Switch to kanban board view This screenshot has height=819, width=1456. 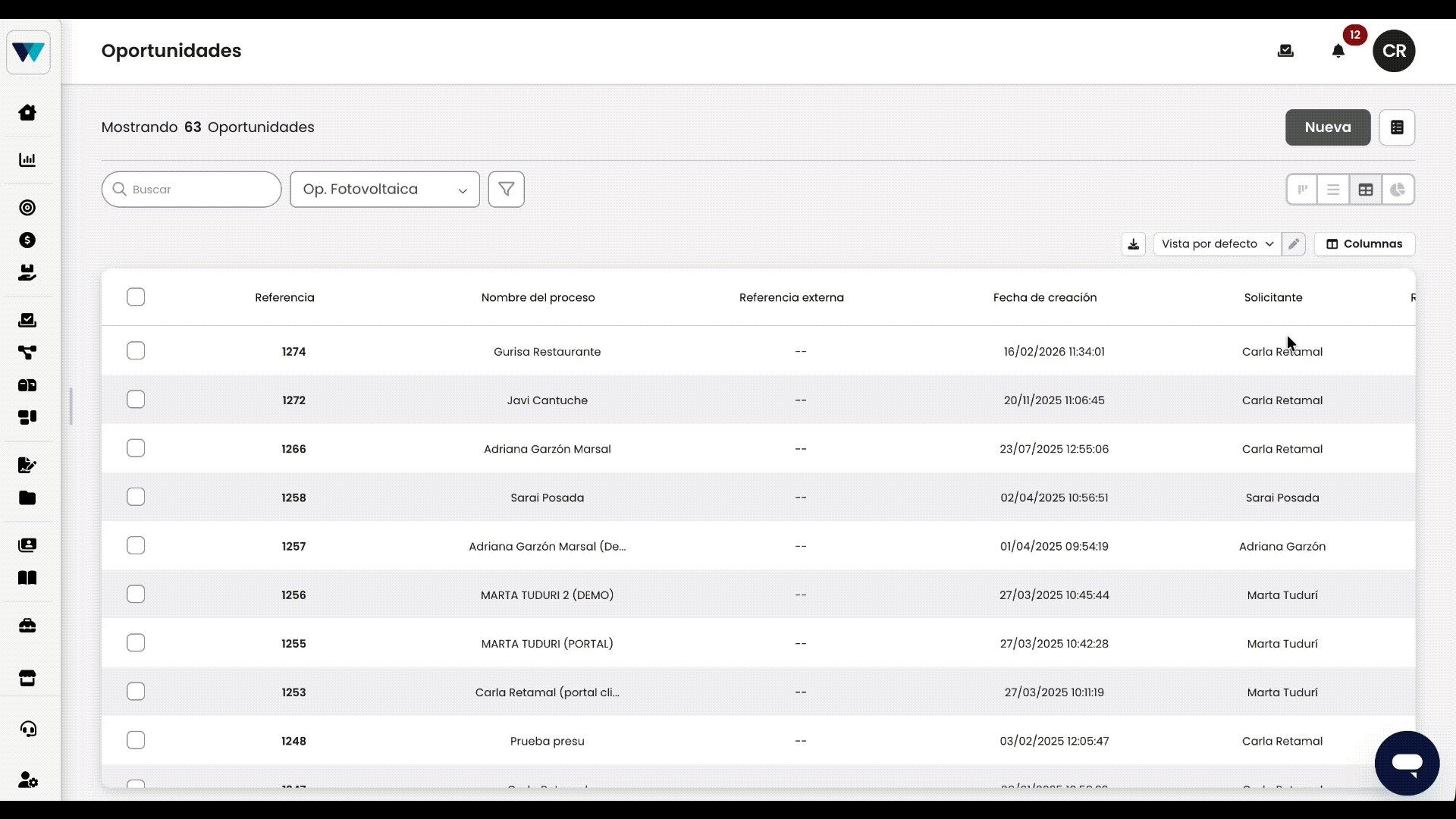coord(1302,190)
